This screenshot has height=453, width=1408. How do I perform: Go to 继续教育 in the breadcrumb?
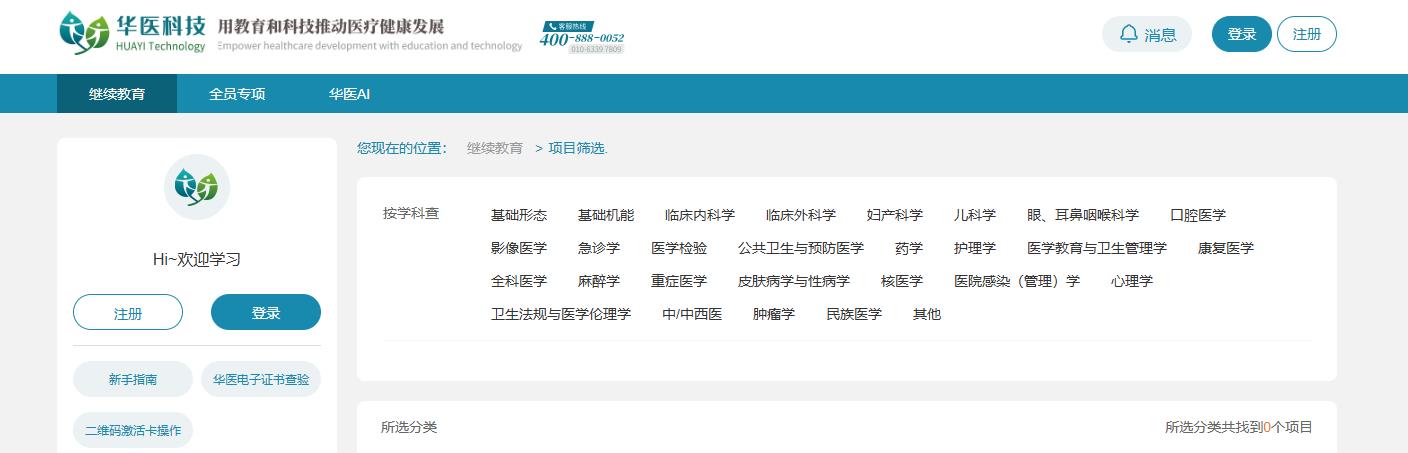[x=494, y=148]
